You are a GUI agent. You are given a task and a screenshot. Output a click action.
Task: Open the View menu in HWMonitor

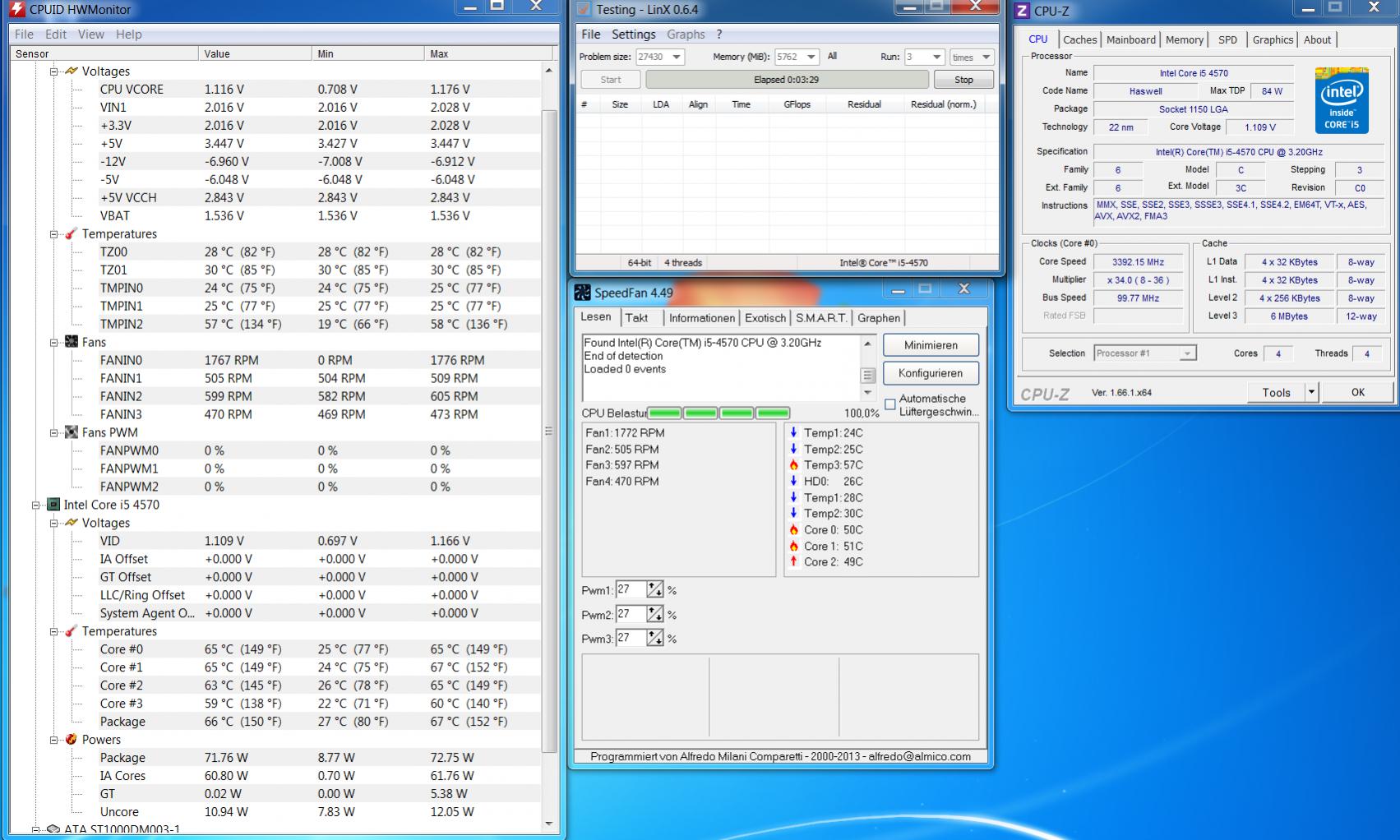pyautogui.click(x=90, y=35)
